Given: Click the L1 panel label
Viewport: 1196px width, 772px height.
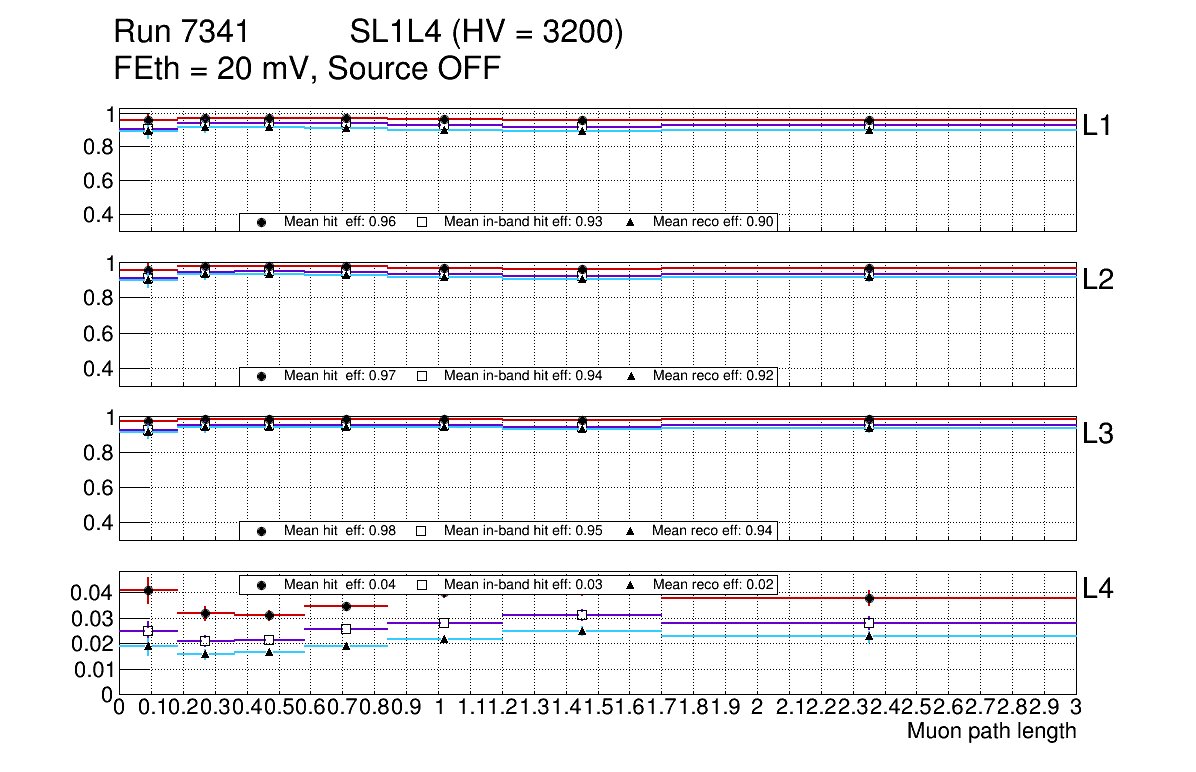Looking at the screenshot, I should coord(1098,126).
